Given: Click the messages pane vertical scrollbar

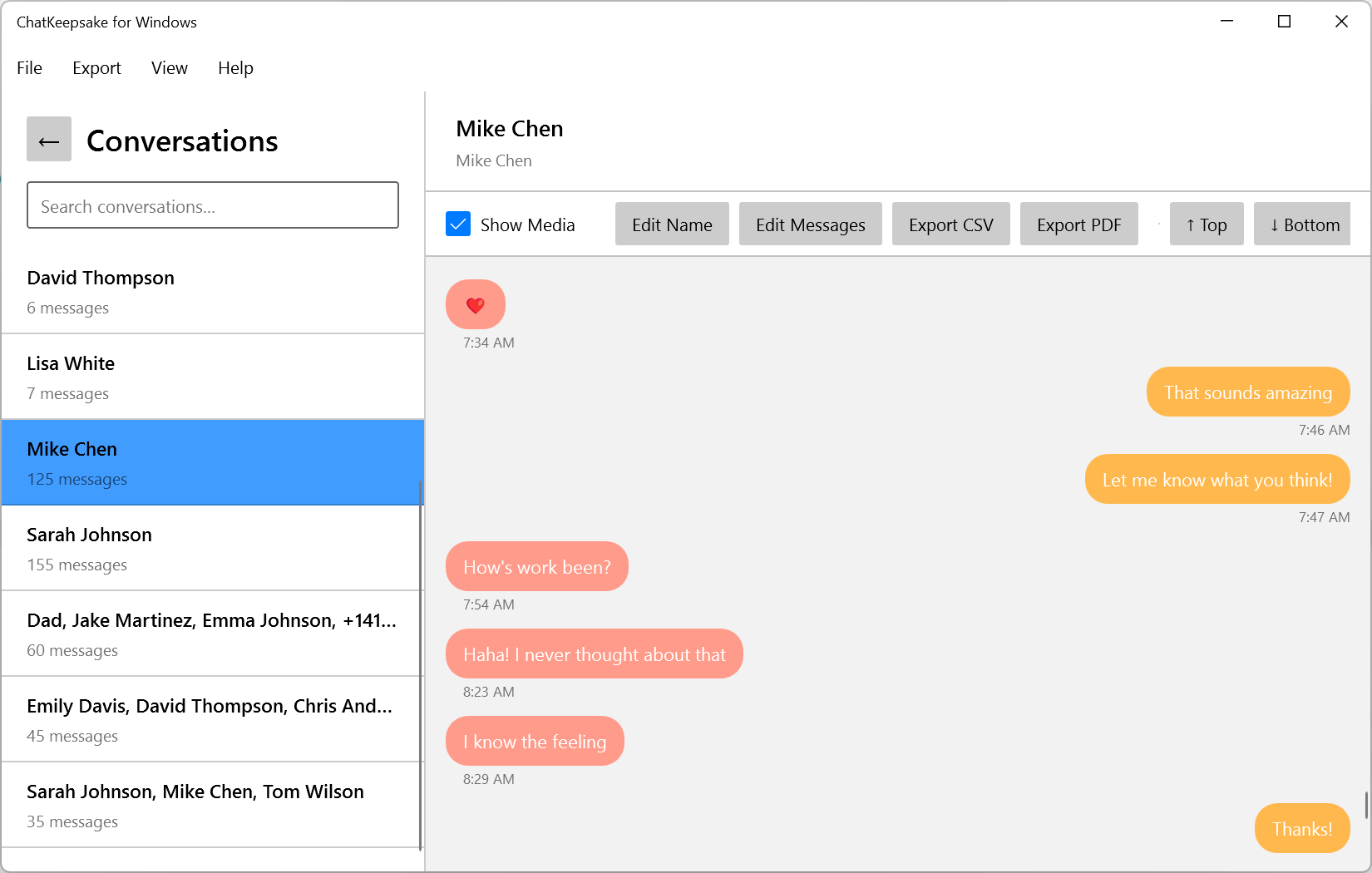Looking at the screenshot, I should click(1366, 805).
